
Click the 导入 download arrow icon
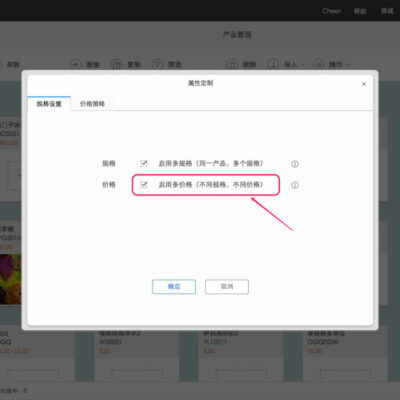tap(273, 64)
